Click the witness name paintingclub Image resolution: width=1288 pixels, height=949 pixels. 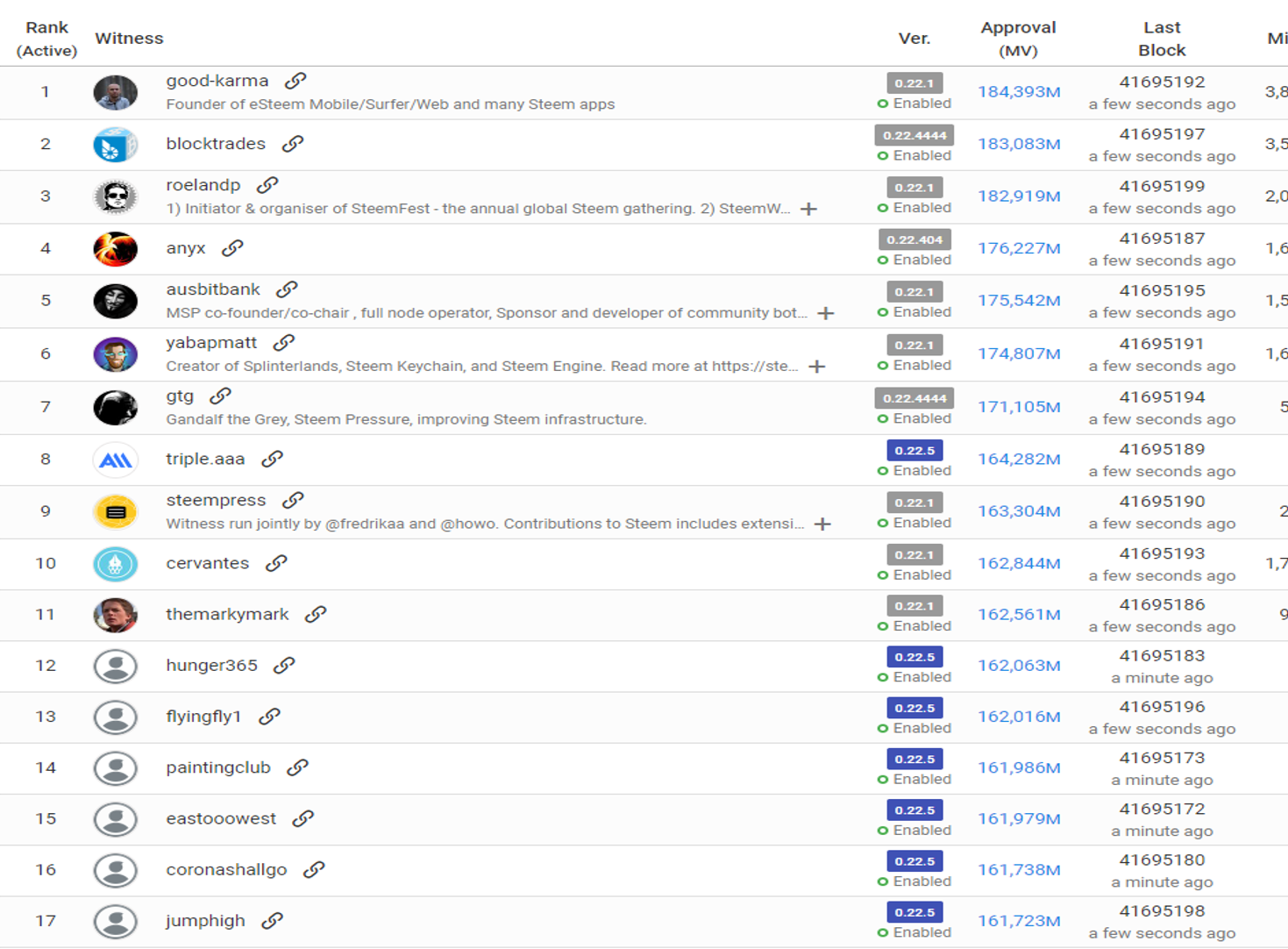click(218, 767)
